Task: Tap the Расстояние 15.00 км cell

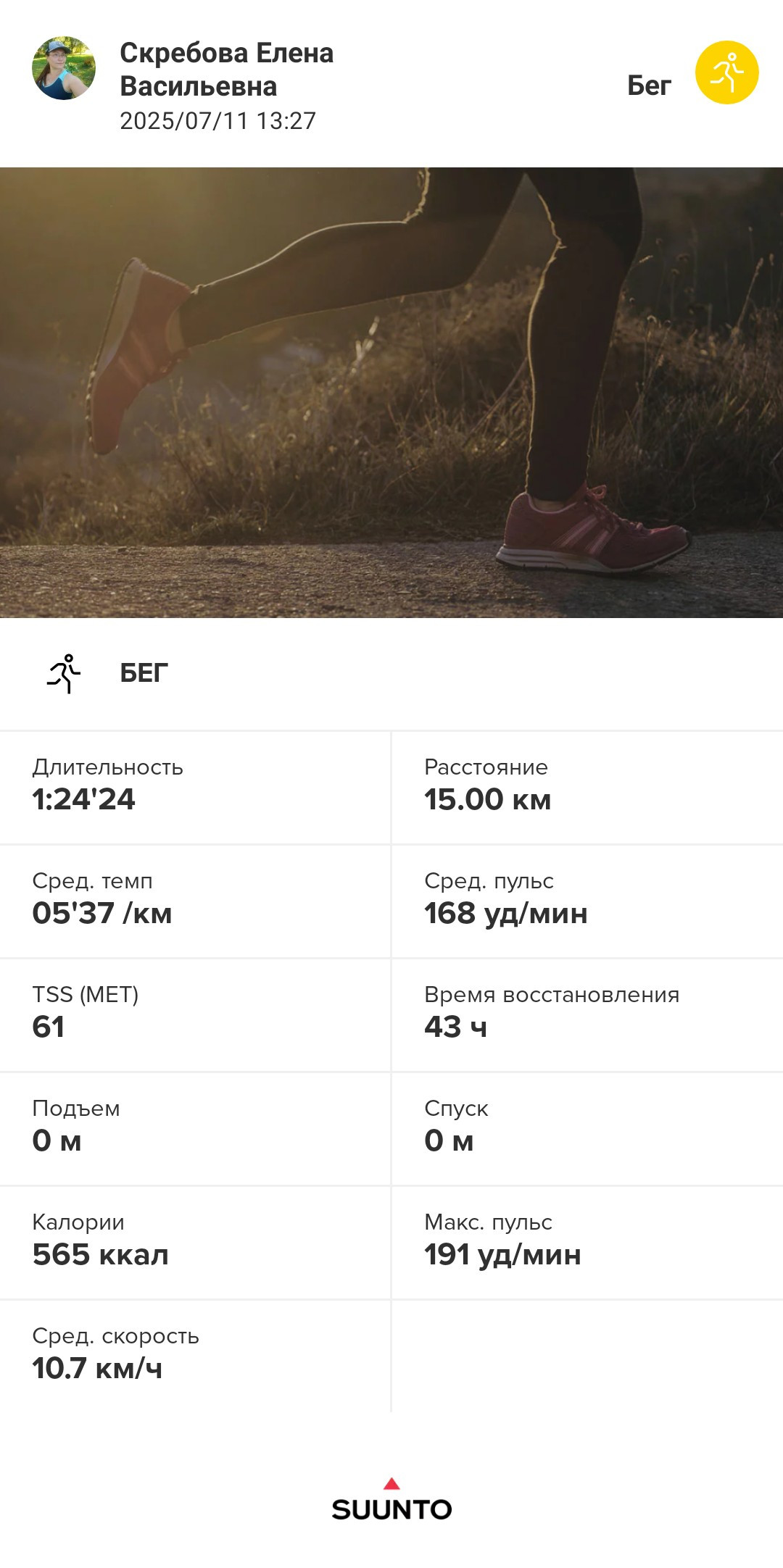Action: click(588, 788)
